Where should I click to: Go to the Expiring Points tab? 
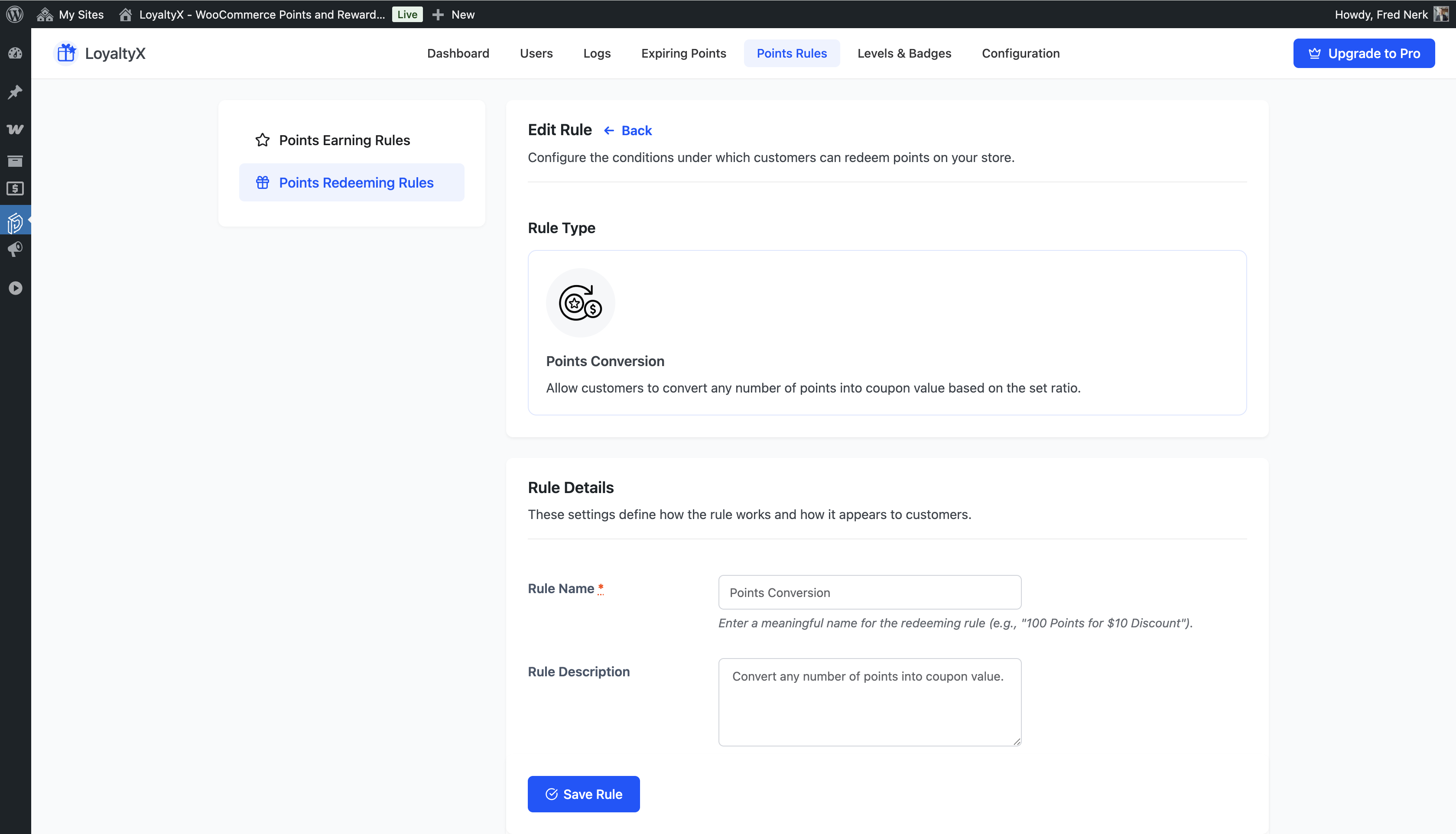coord(683,53)
